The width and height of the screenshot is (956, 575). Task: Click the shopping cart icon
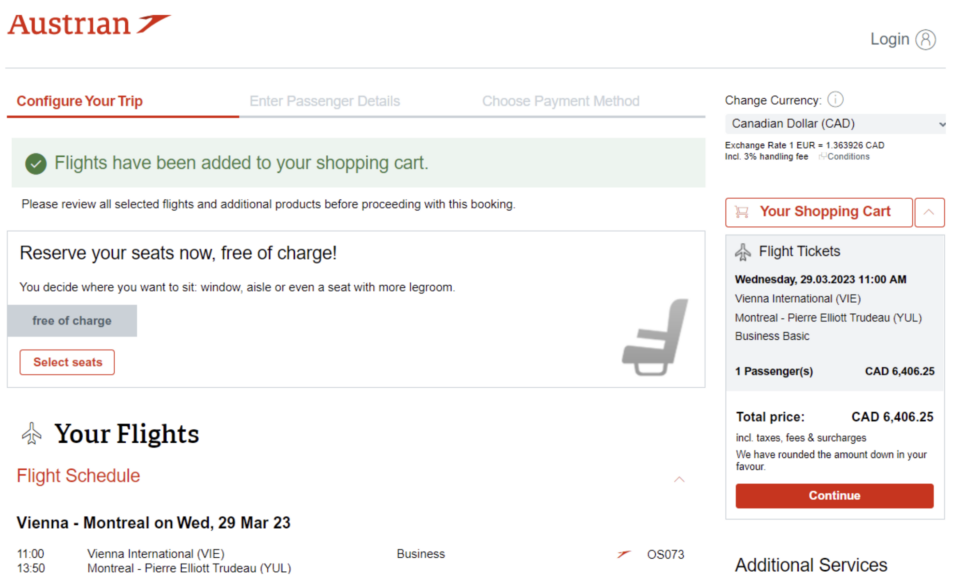[x=742, y=212]
